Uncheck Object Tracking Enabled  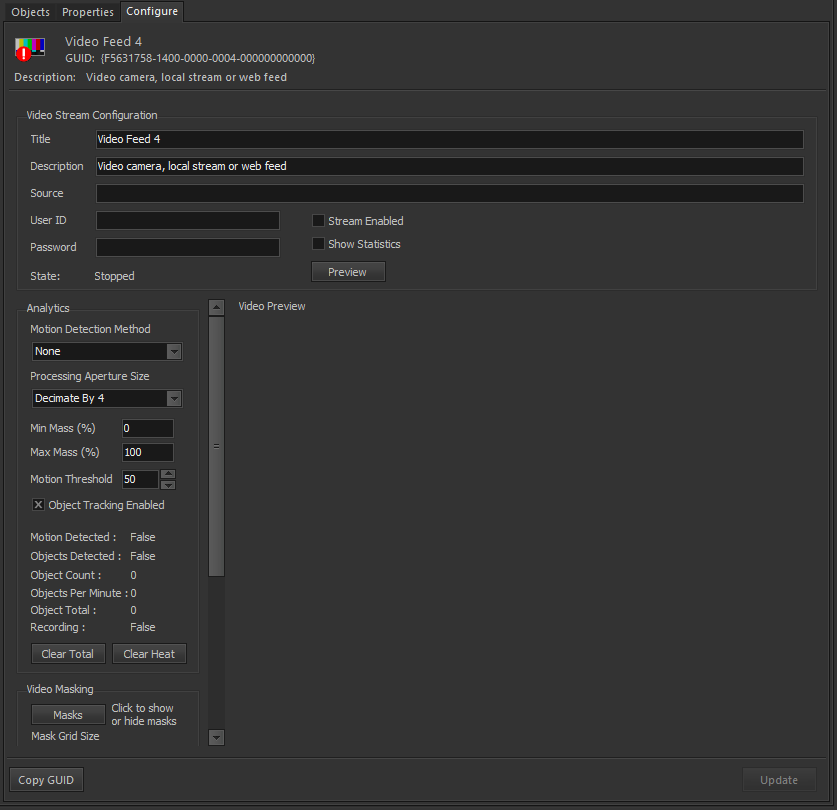(38, 505)
